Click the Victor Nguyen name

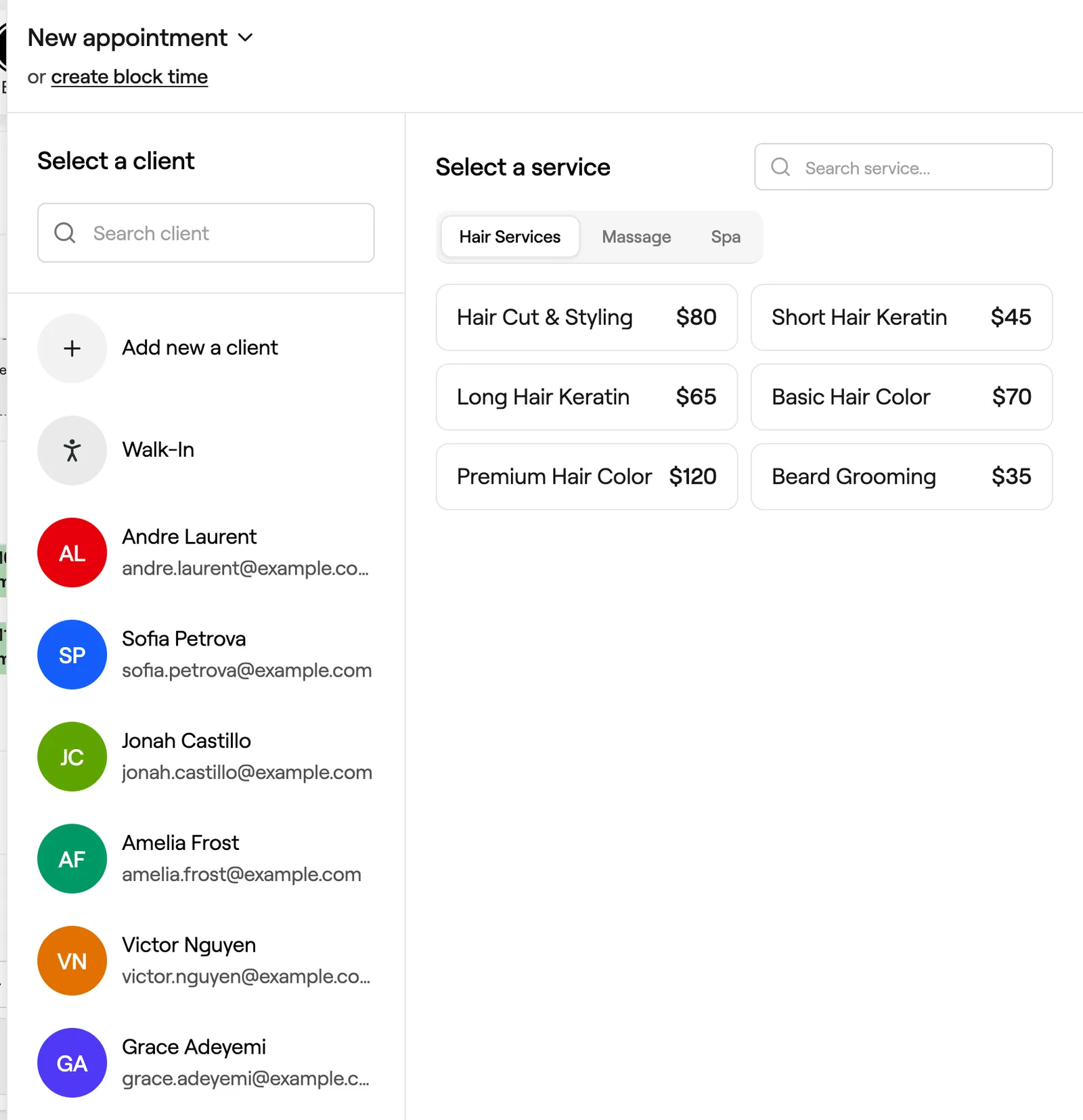click(189, 945)
